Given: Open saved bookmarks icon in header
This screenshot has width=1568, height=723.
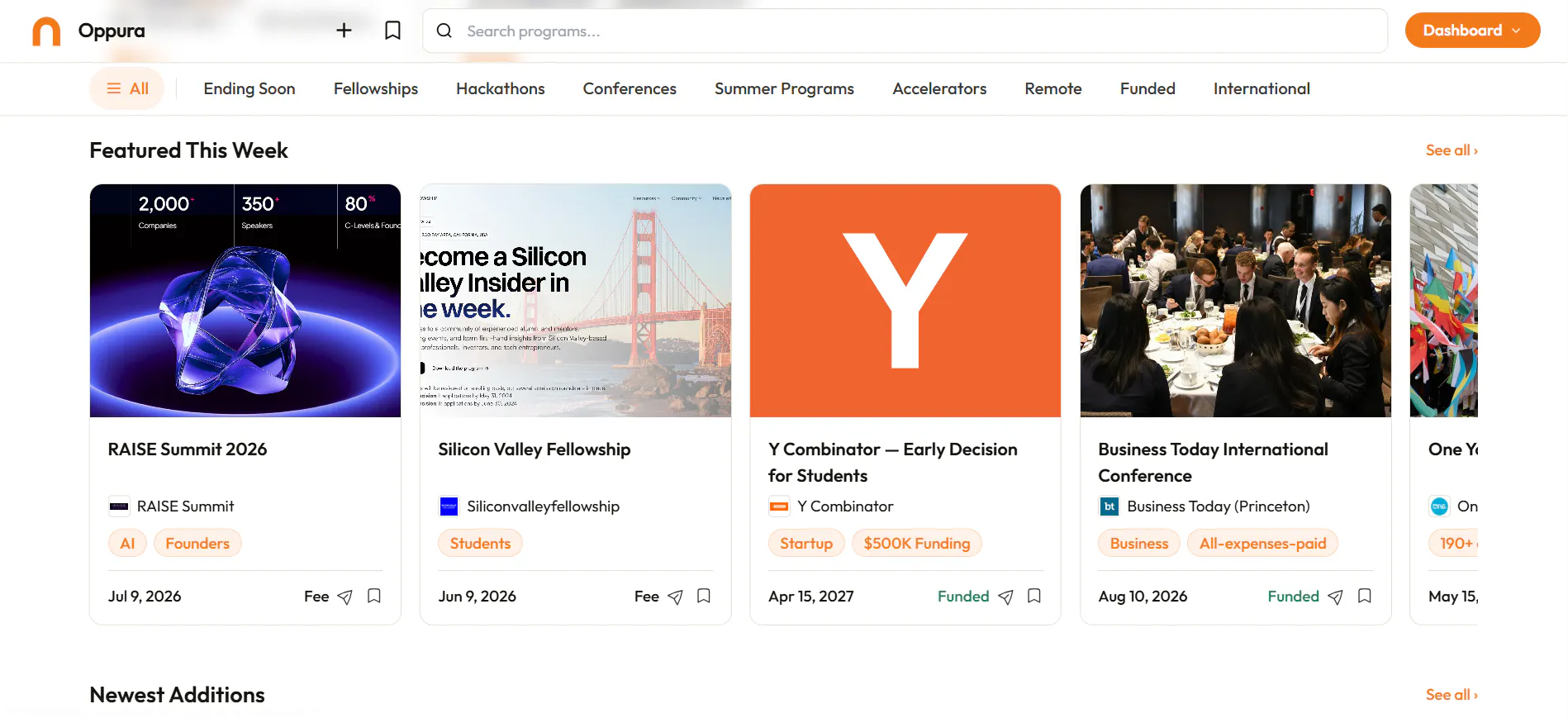Looking at the screenshot, I should coord(393,31).
